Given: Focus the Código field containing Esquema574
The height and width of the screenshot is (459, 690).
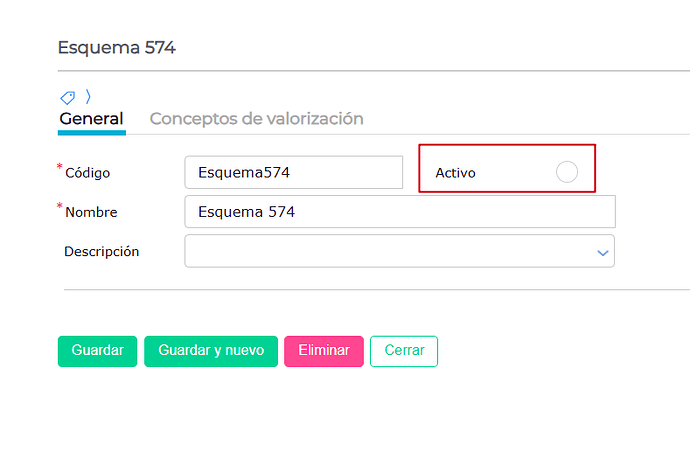Looking at the screenshot, I should tap(294, 172).
